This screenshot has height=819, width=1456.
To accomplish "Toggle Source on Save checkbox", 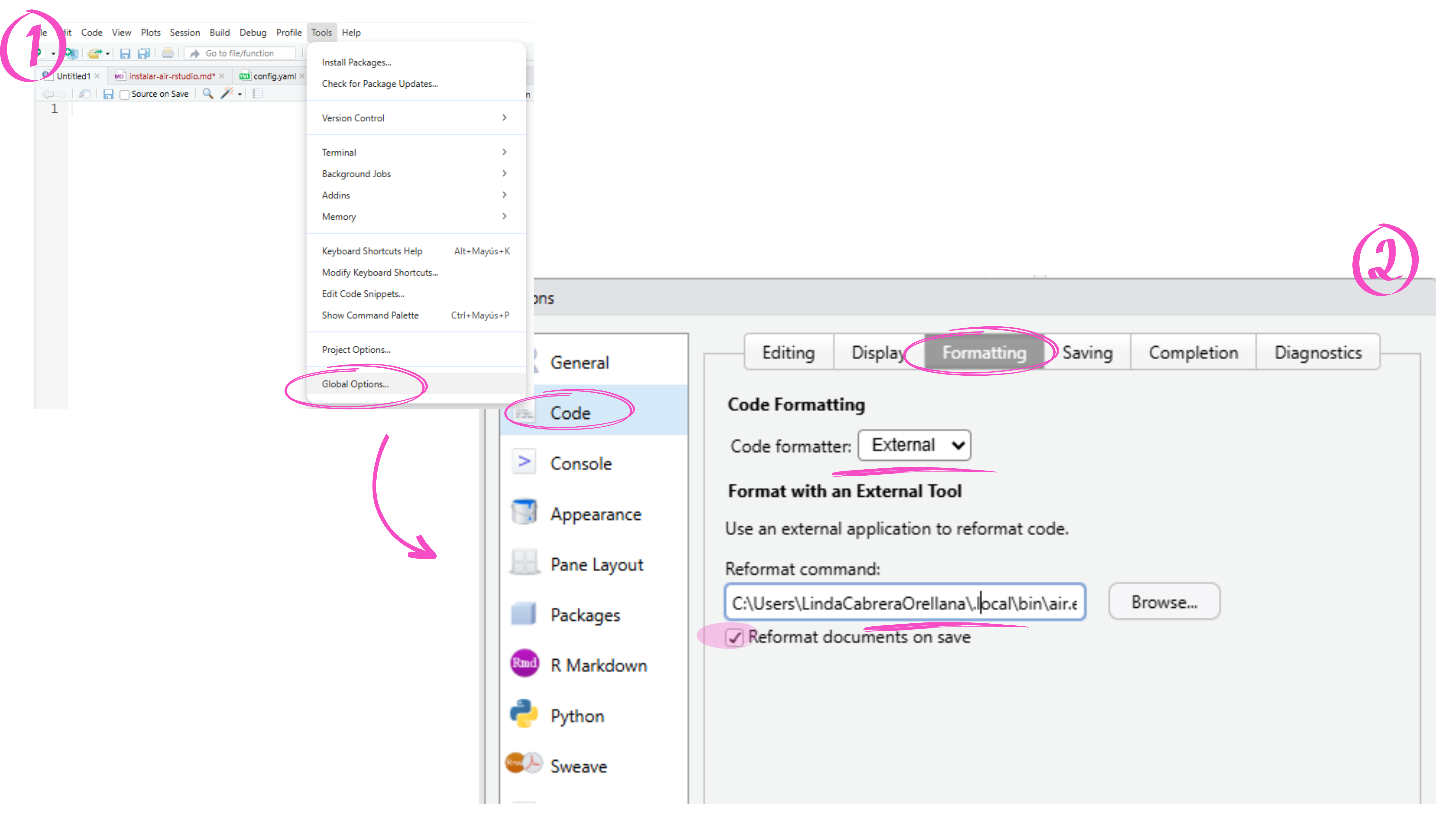I will (124, 94).
